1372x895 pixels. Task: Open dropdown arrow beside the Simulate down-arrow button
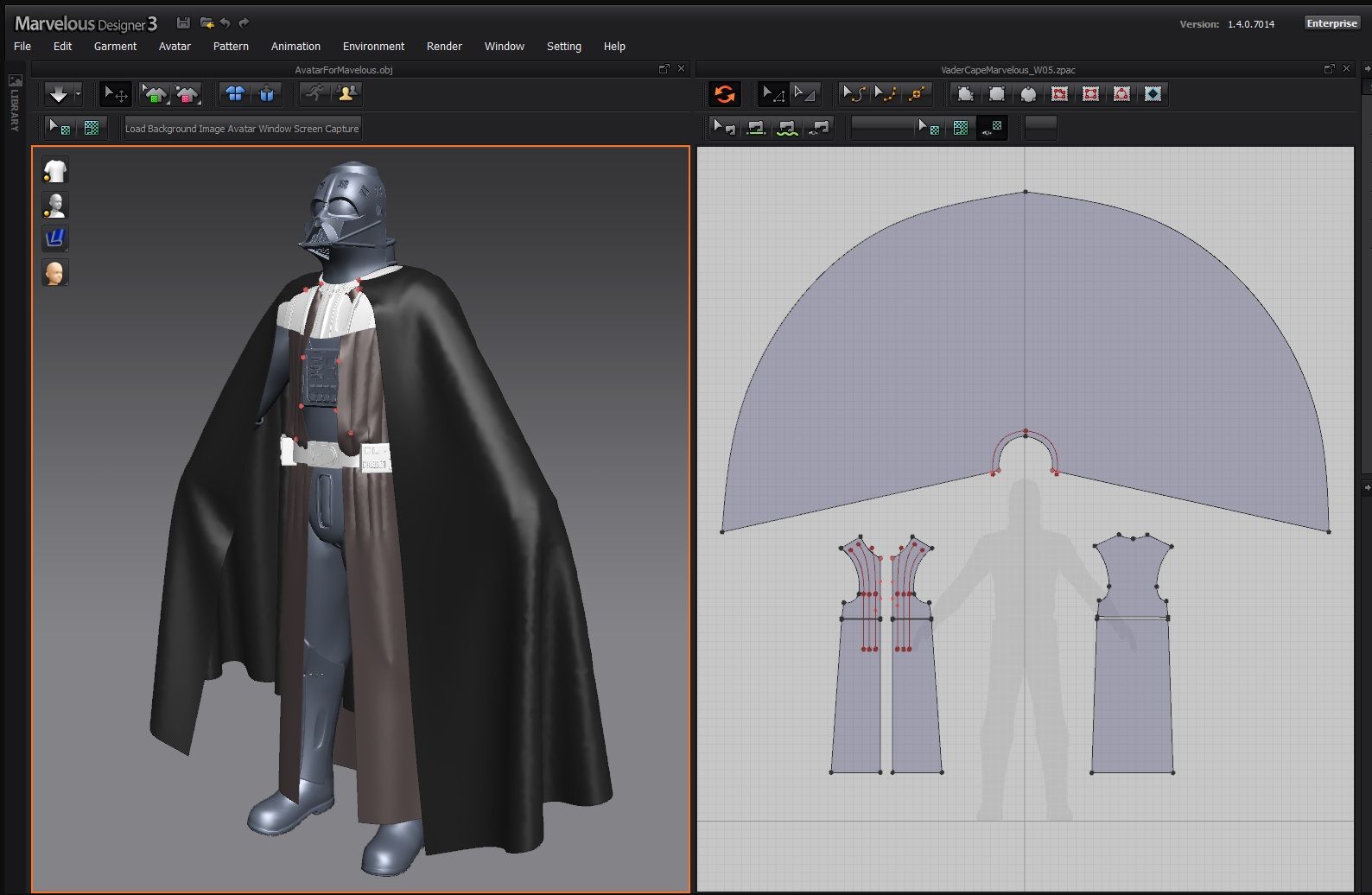click(78, 94)
